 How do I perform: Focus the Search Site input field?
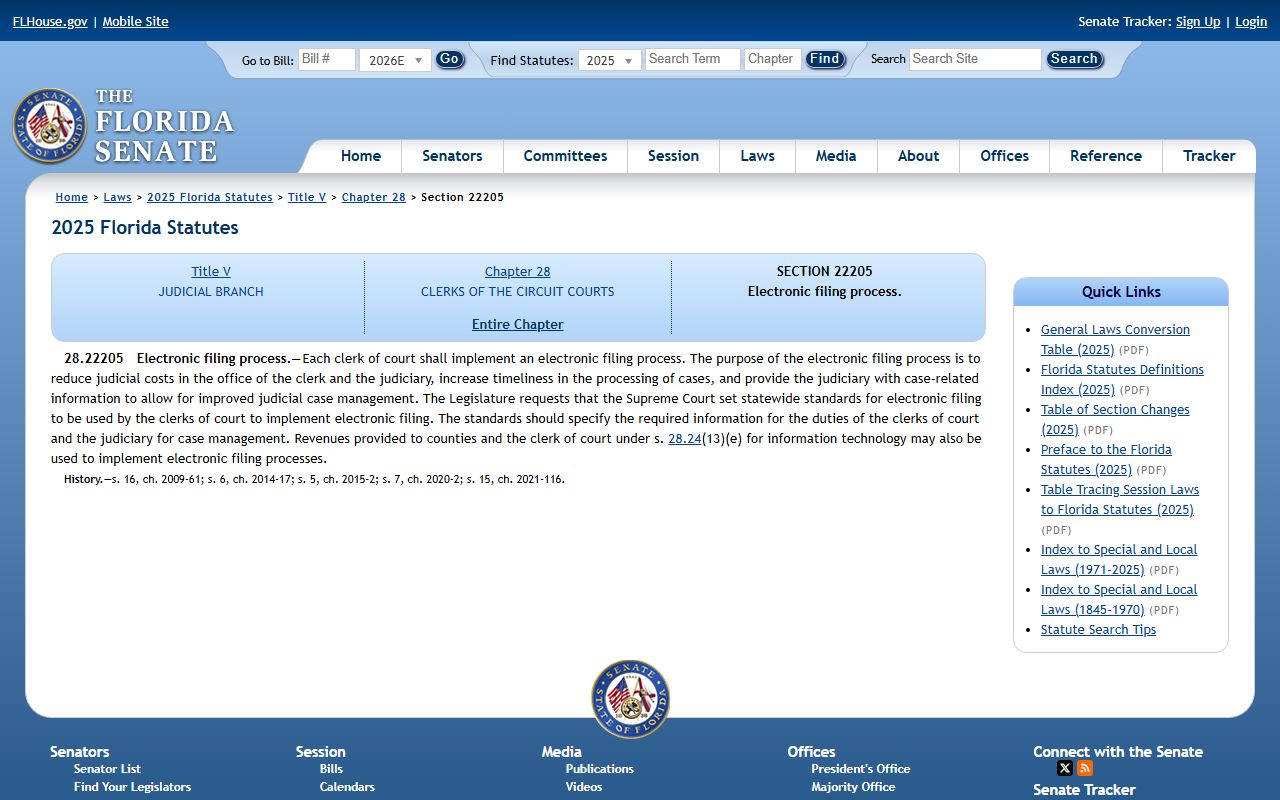[x=975, y=59]
